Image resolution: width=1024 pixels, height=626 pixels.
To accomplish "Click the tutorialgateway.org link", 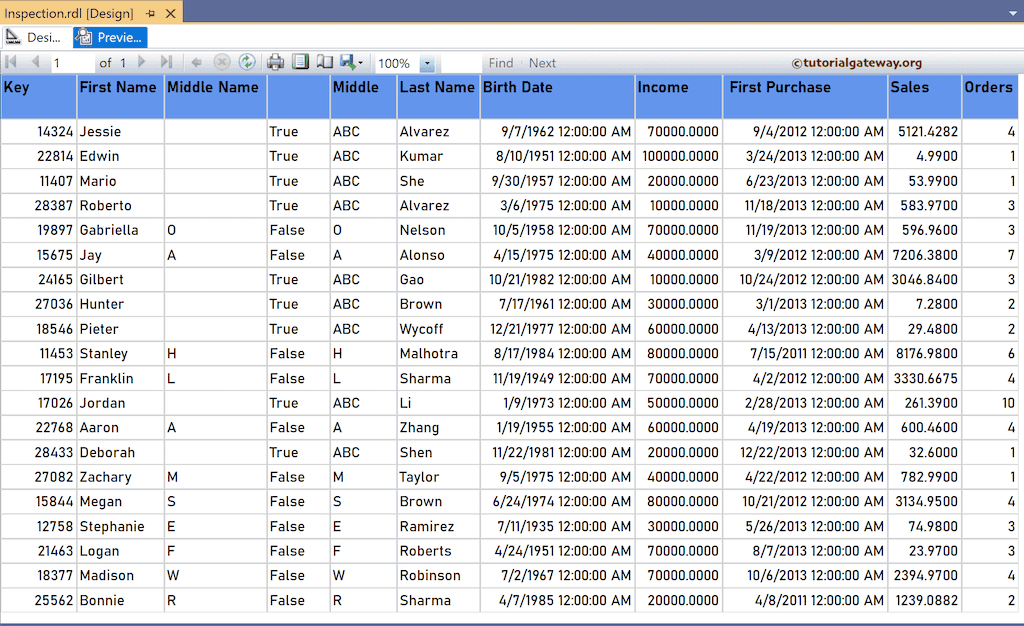I will point(859,62).
